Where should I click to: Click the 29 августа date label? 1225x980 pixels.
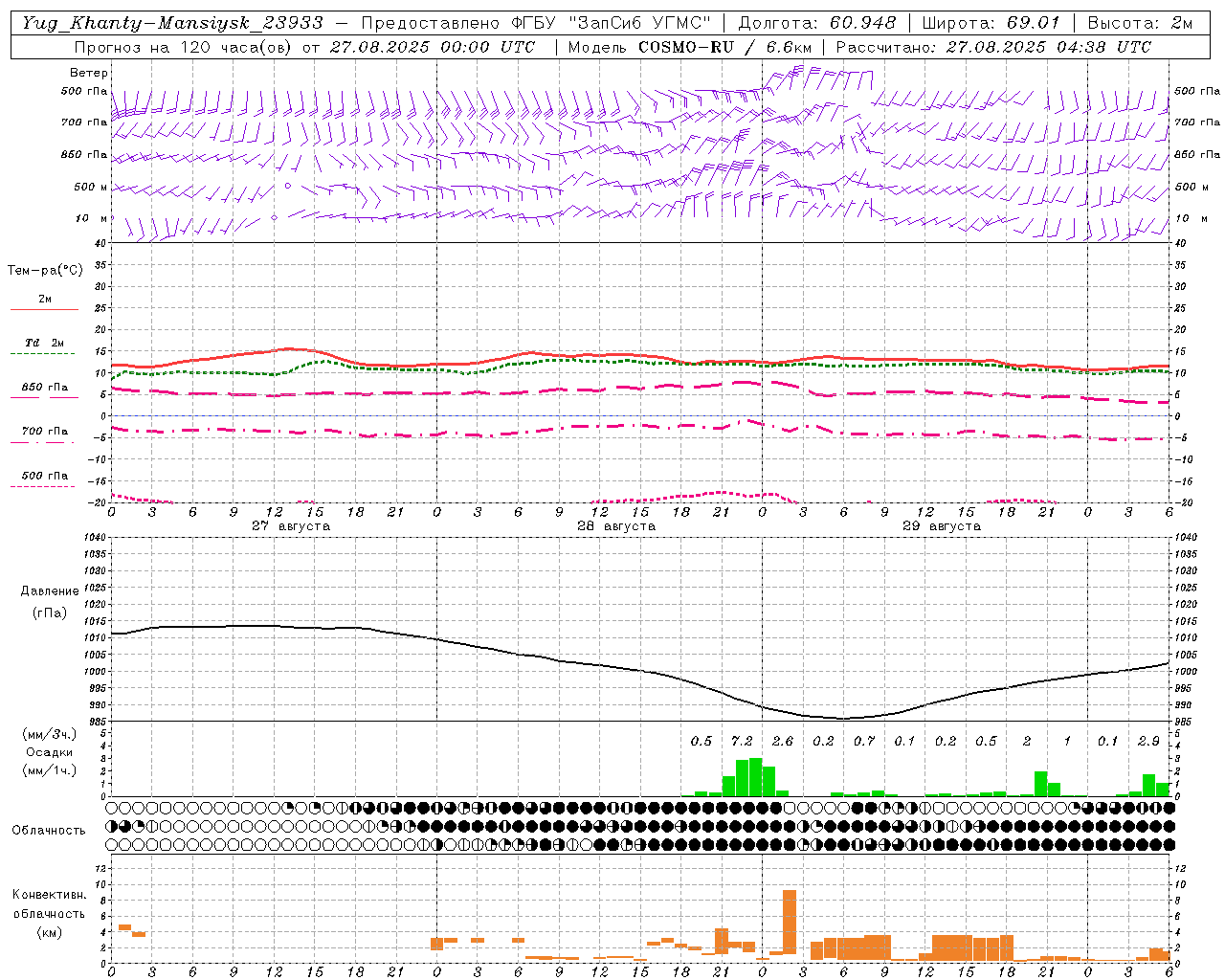941,526
